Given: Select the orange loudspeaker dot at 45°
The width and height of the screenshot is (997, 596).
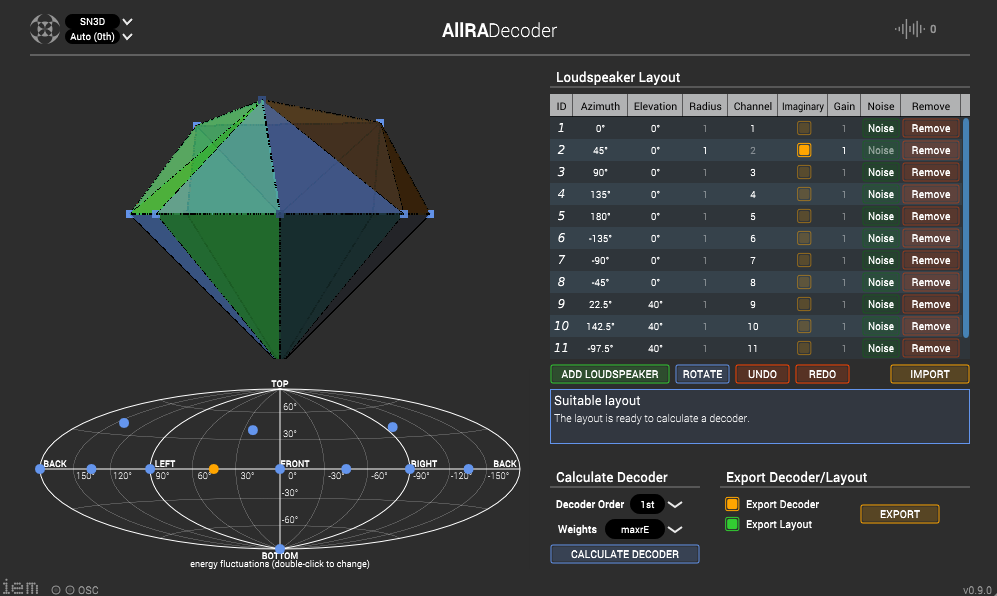Looking at the screenshot, I should coord(214,469).
